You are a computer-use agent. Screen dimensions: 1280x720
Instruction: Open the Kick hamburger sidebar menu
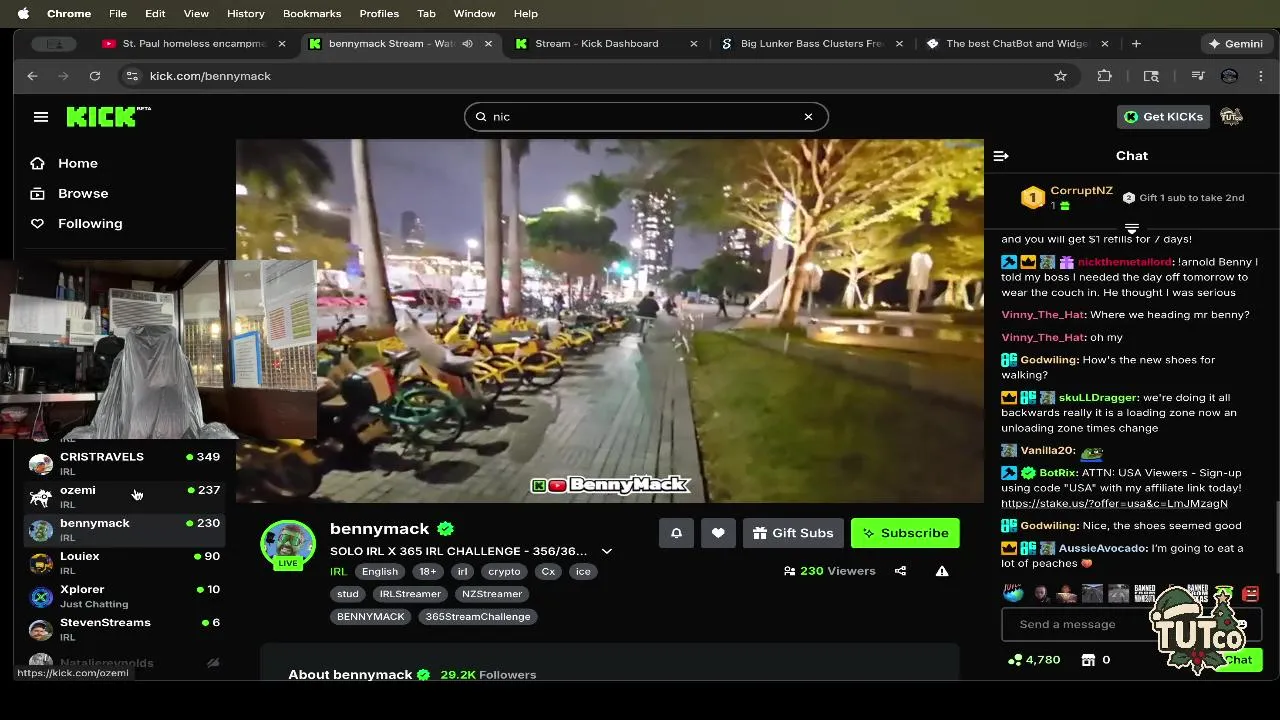41,117
